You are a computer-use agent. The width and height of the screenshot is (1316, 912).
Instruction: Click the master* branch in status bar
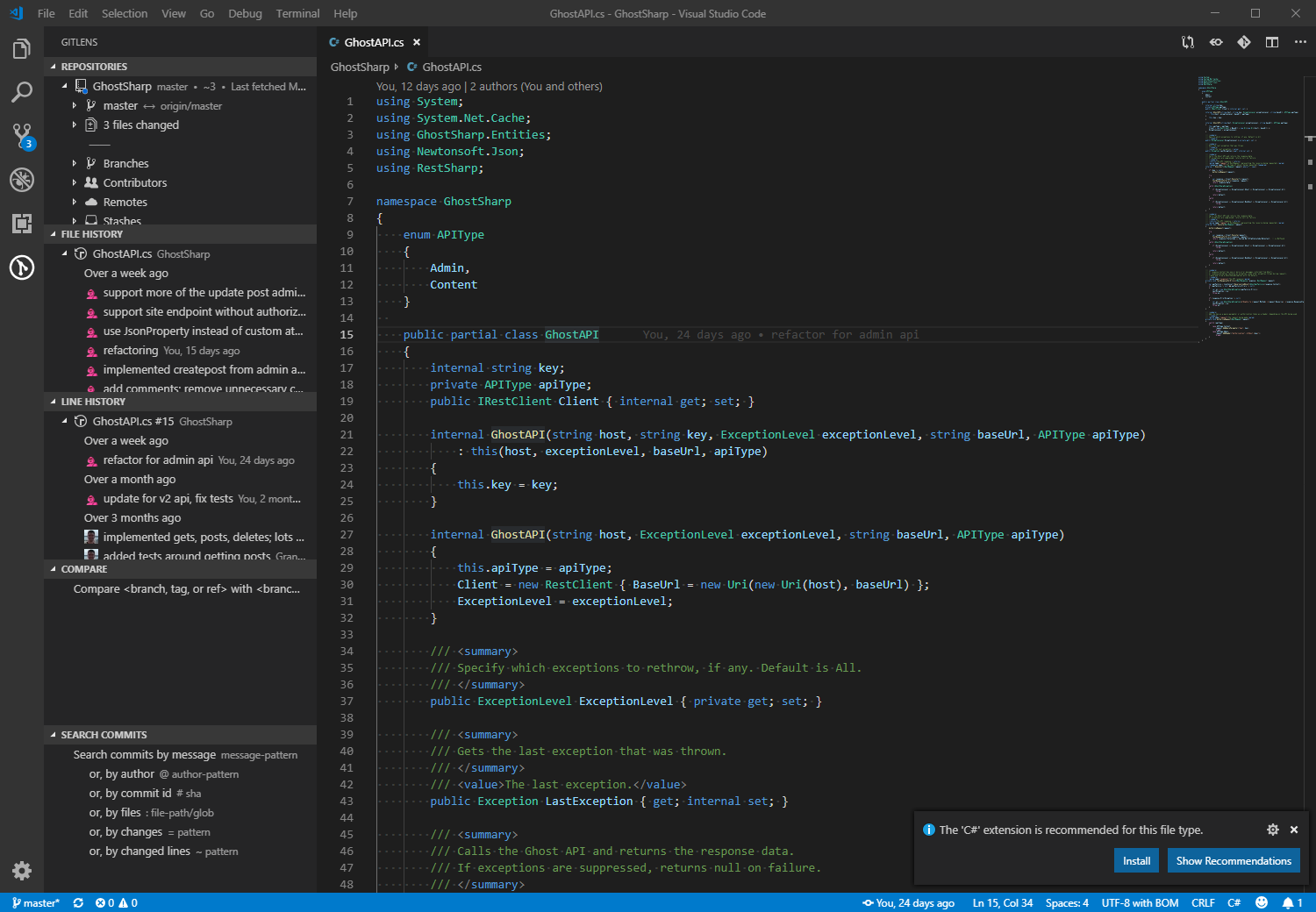coord(36,902)
